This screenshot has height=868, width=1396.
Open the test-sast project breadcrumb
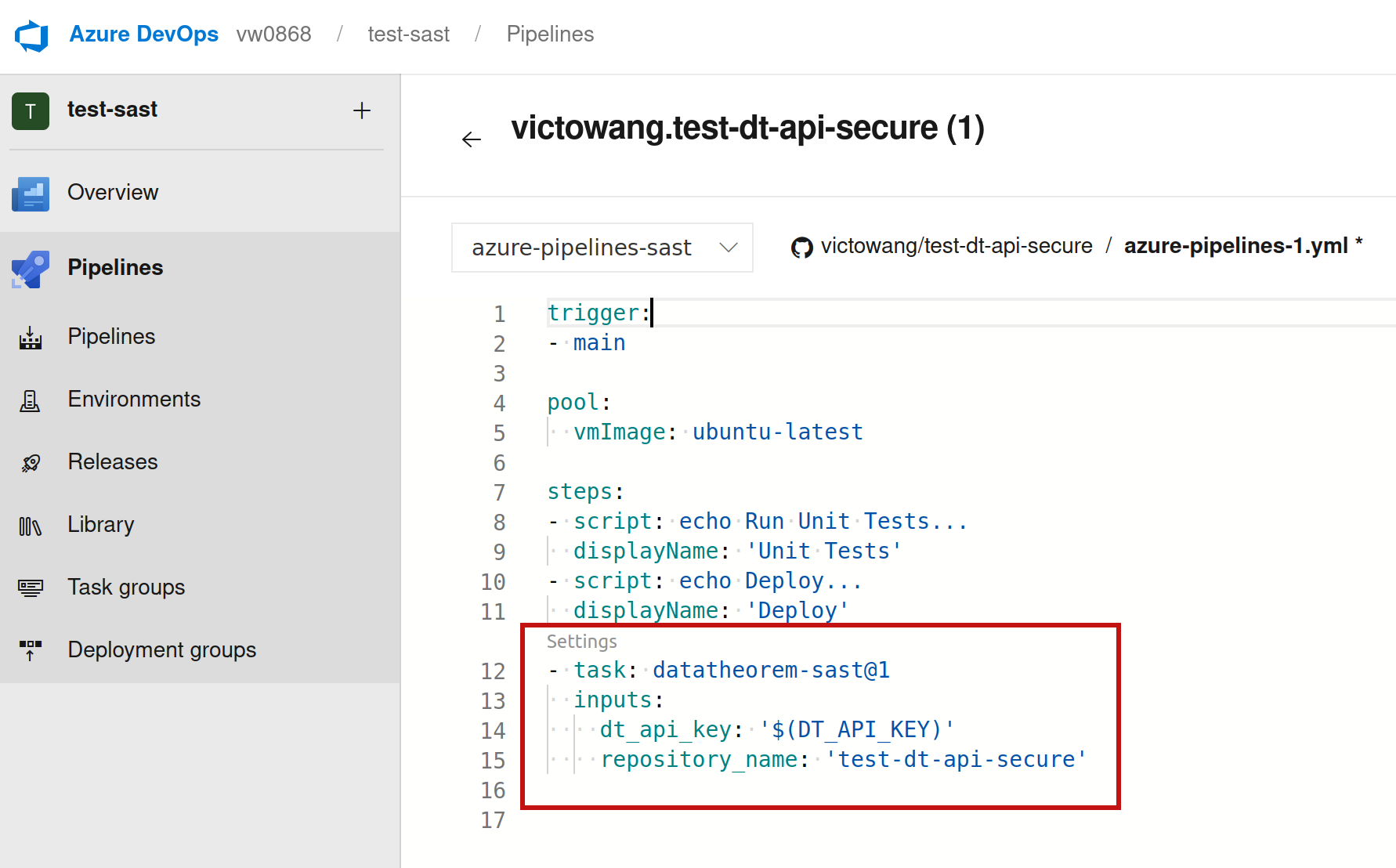point(408,34)
